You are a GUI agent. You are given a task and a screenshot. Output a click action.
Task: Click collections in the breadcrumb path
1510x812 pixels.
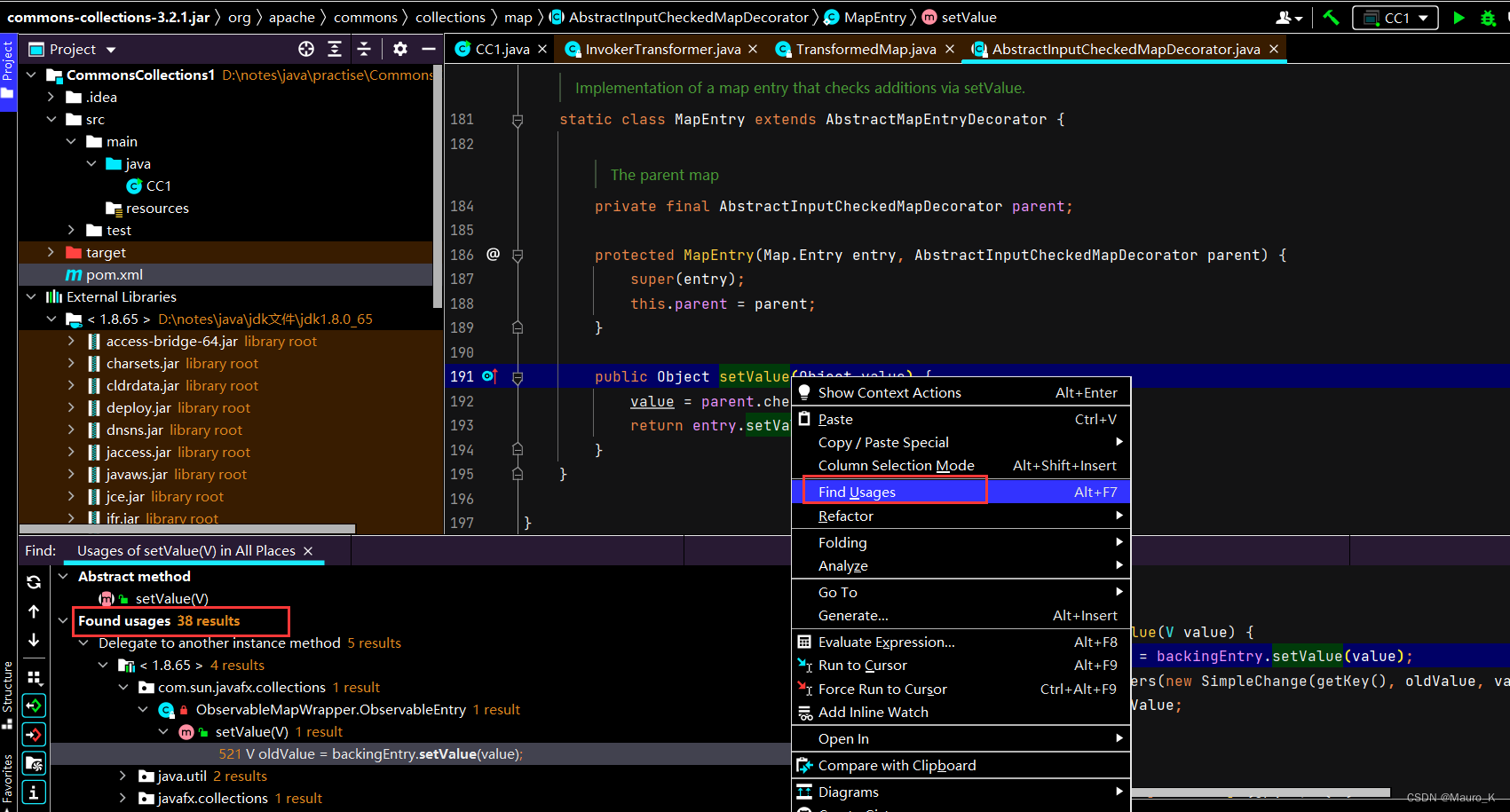[450, 17]
